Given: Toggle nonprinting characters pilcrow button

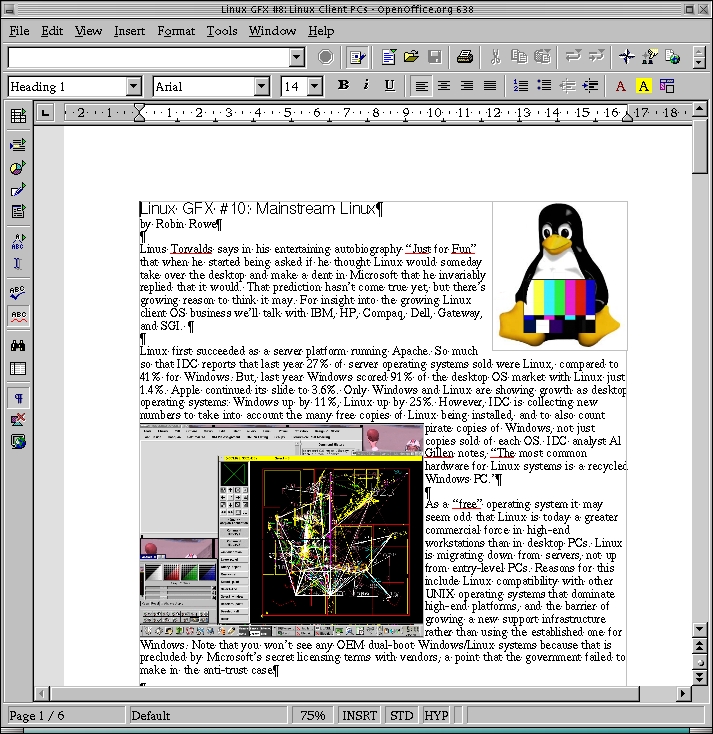Looking at the screenshot, I should [18, 397].
